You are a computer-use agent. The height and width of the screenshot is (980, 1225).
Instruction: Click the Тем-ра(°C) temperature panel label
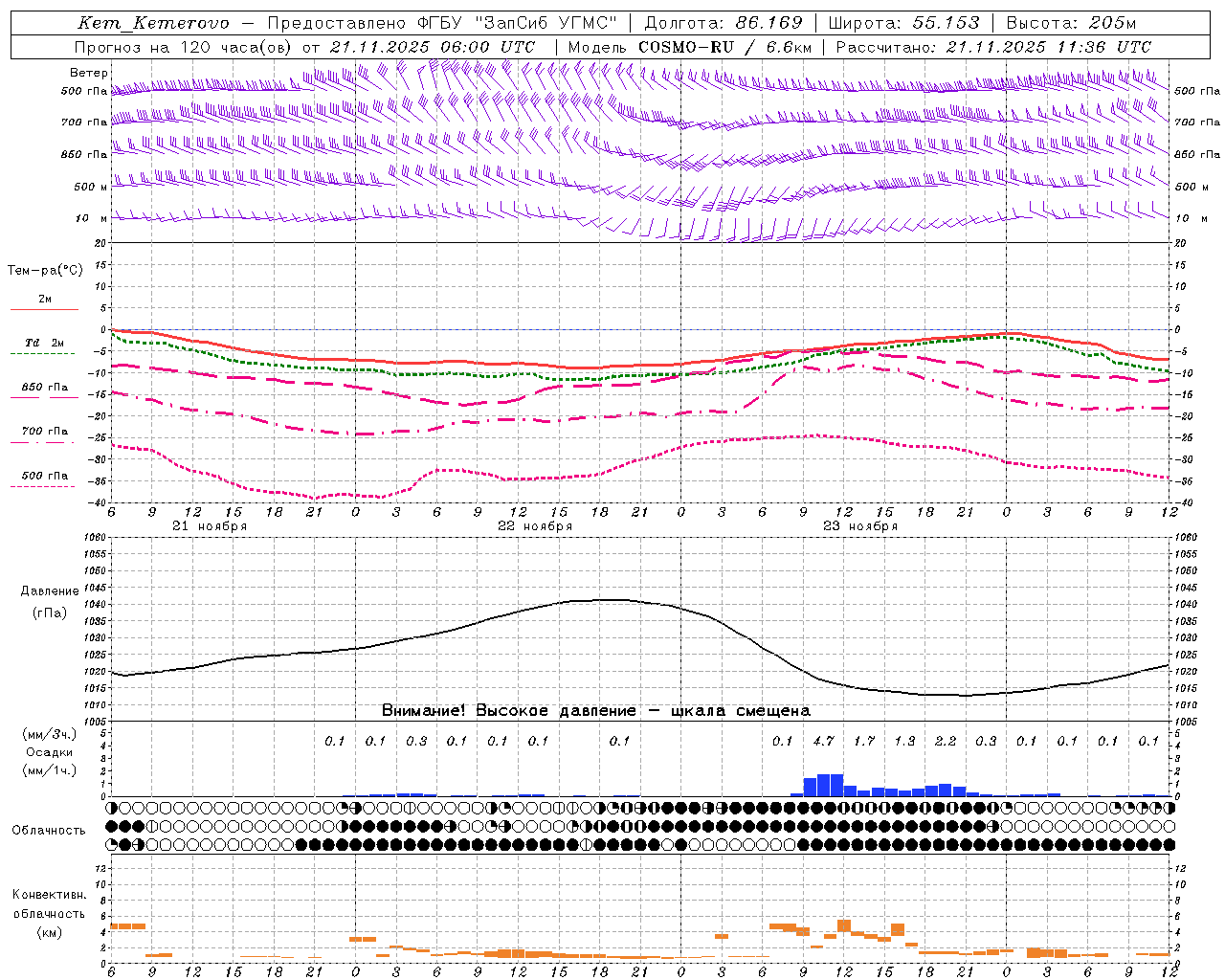tap(45, 271)
